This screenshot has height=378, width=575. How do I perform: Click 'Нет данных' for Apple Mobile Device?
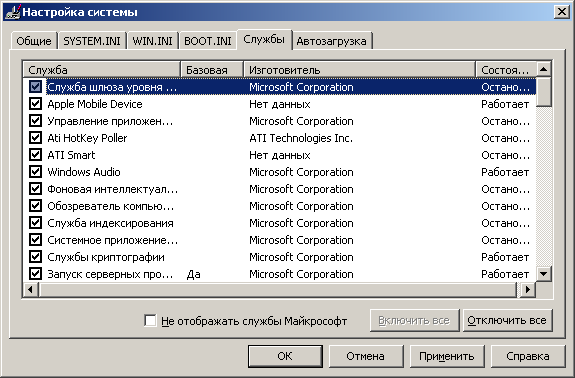[x=280, y=104]
